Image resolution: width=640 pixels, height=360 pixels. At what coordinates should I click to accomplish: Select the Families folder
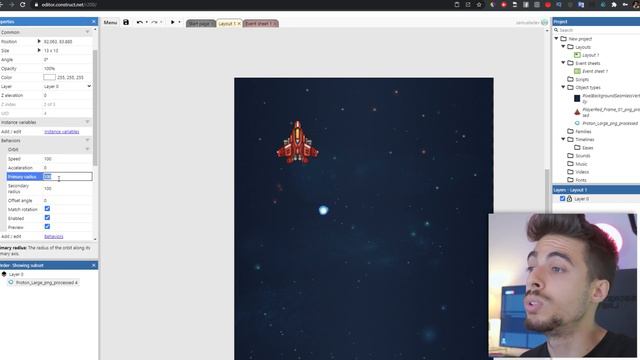point(583,131)
